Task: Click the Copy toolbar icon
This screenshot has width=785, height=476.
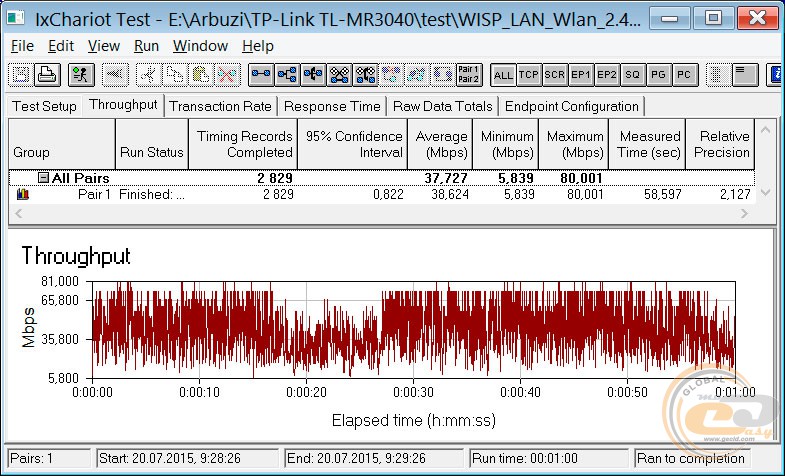Action: (174, 75)
